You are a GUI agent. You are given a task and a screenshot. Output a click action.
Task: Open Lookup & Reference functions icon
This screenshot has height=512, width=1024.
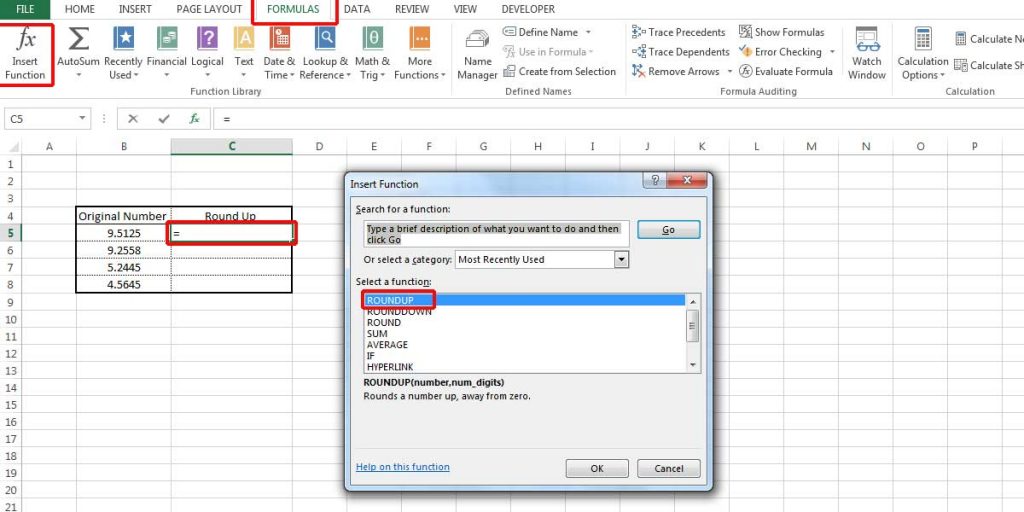coord(325,39)
